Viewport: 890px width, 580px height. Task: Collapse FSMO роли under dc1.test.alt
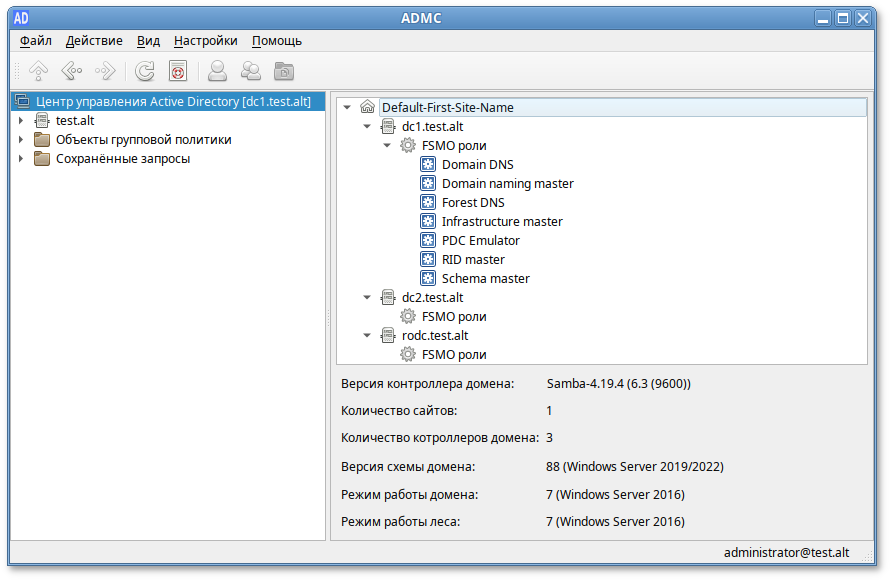[x=388, y=146]
